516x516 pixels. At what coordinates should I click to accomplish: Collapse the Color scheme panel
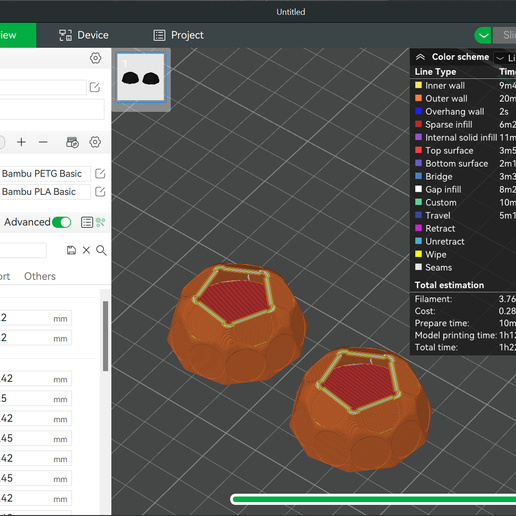pos(420,57)
